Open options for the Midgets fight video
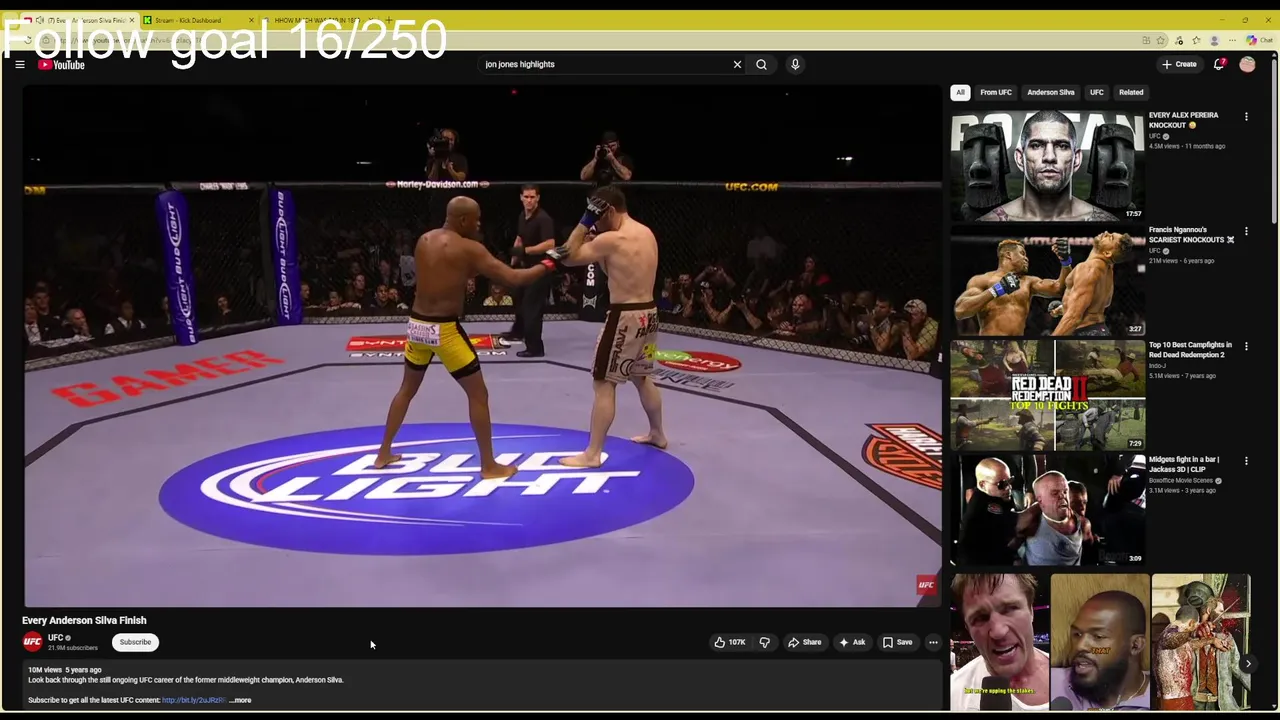 click(x=1246, y=462)
